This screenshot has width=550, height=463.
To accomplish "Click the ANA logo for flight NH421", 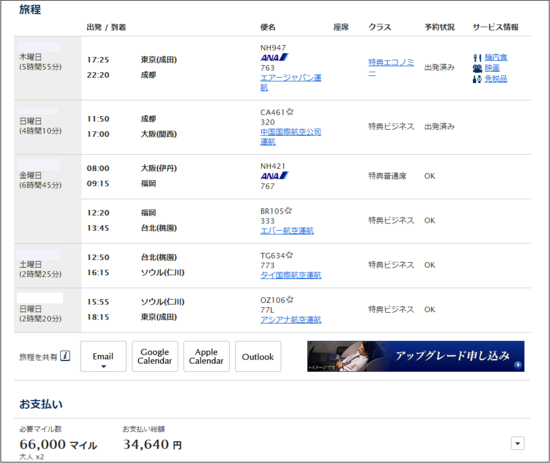I will click(274, 176).
